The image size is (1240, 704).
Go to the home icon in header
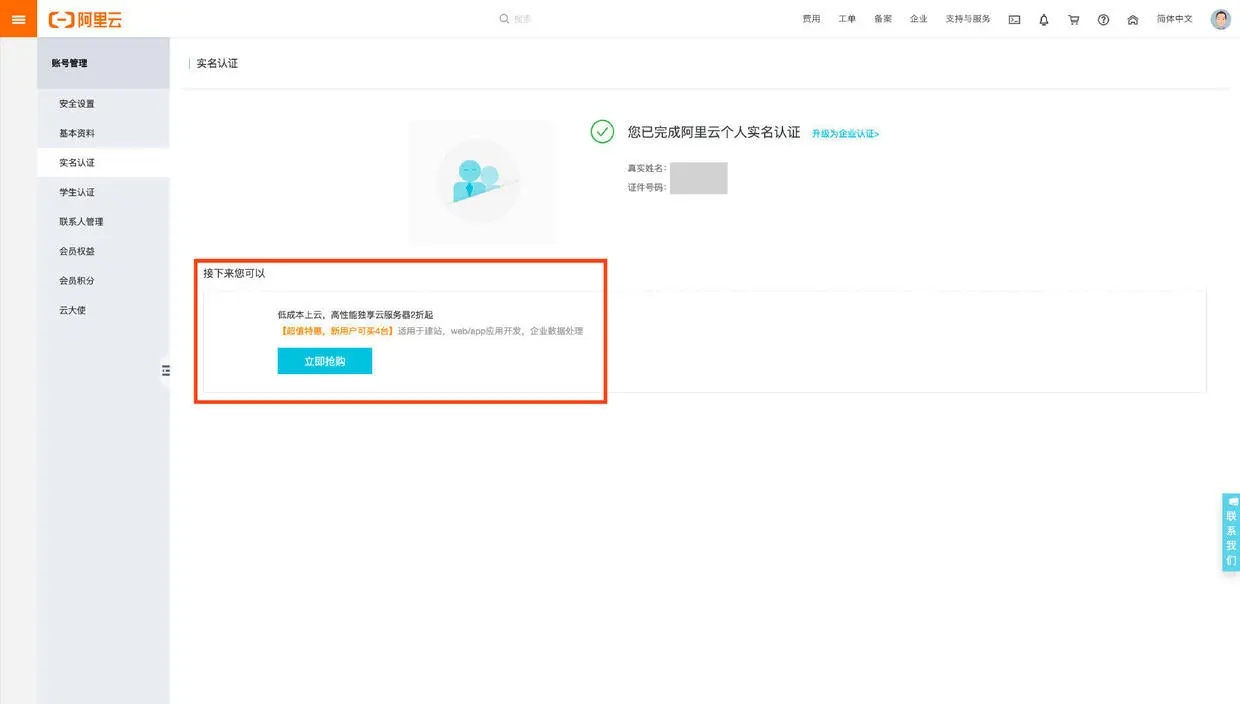1133,19
